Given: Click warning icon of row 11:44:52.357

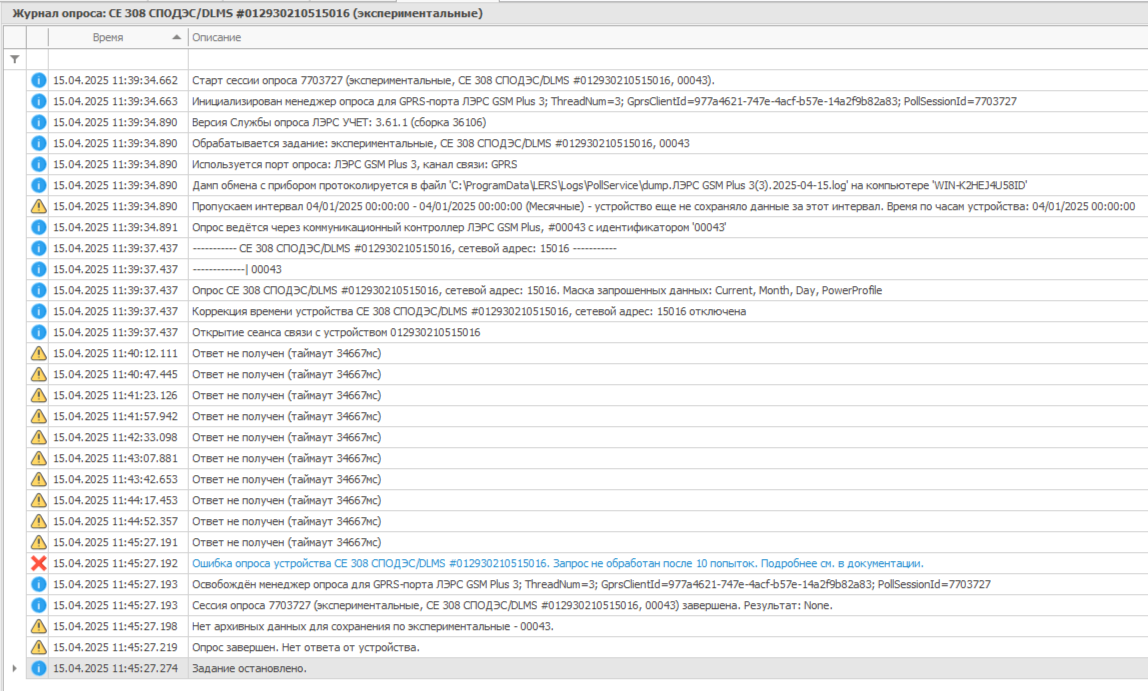Looking at the screenshot, I should click(38, 522).
